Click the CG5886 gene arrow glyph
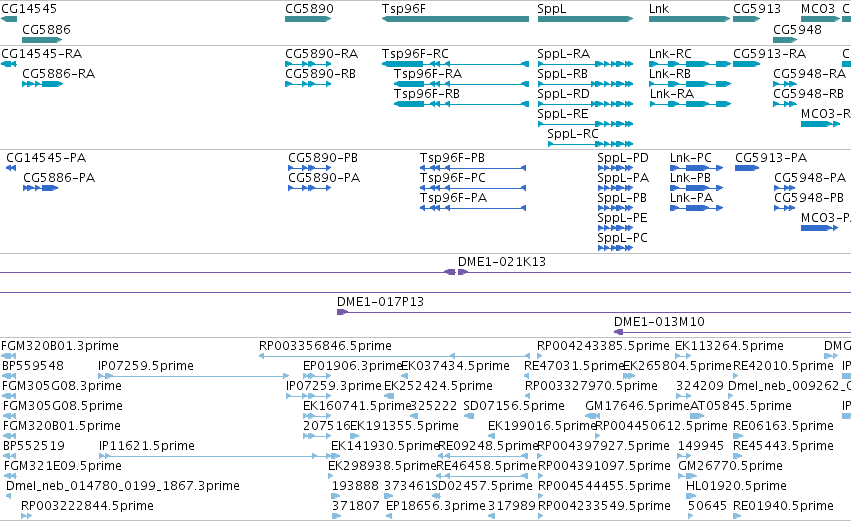Image resolution: width=851 pixels, height=521 pixels. (x=42, y=40)
